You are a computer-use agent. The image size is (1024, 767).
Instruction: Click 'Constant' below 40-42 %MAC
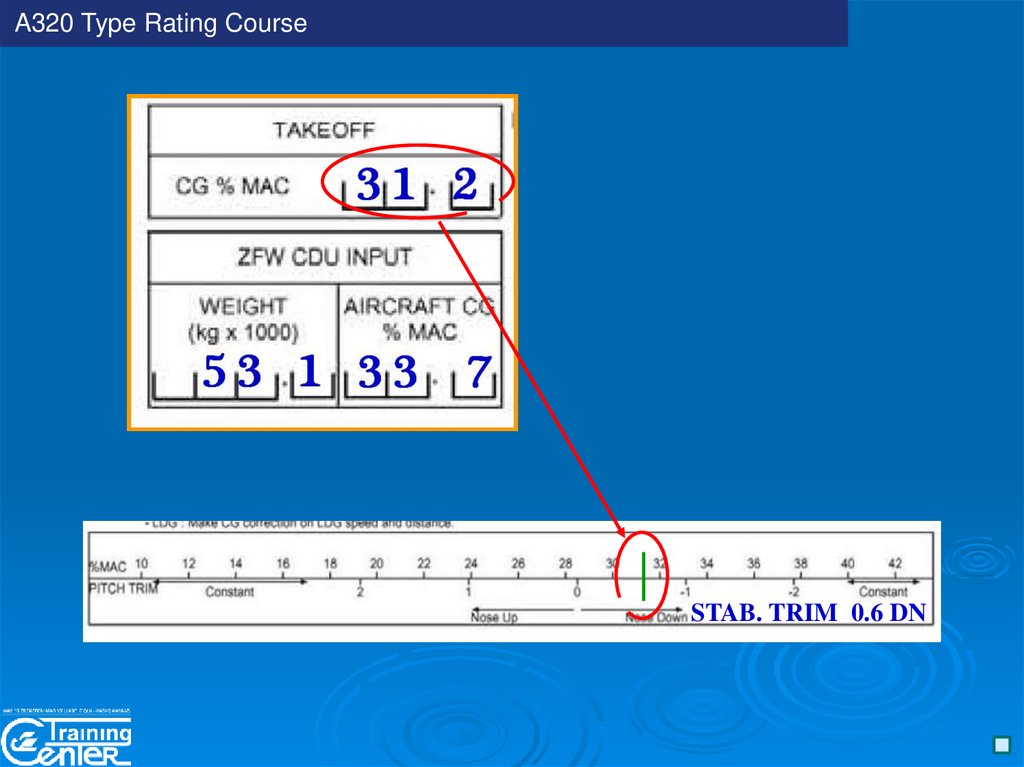click(883, 592)
